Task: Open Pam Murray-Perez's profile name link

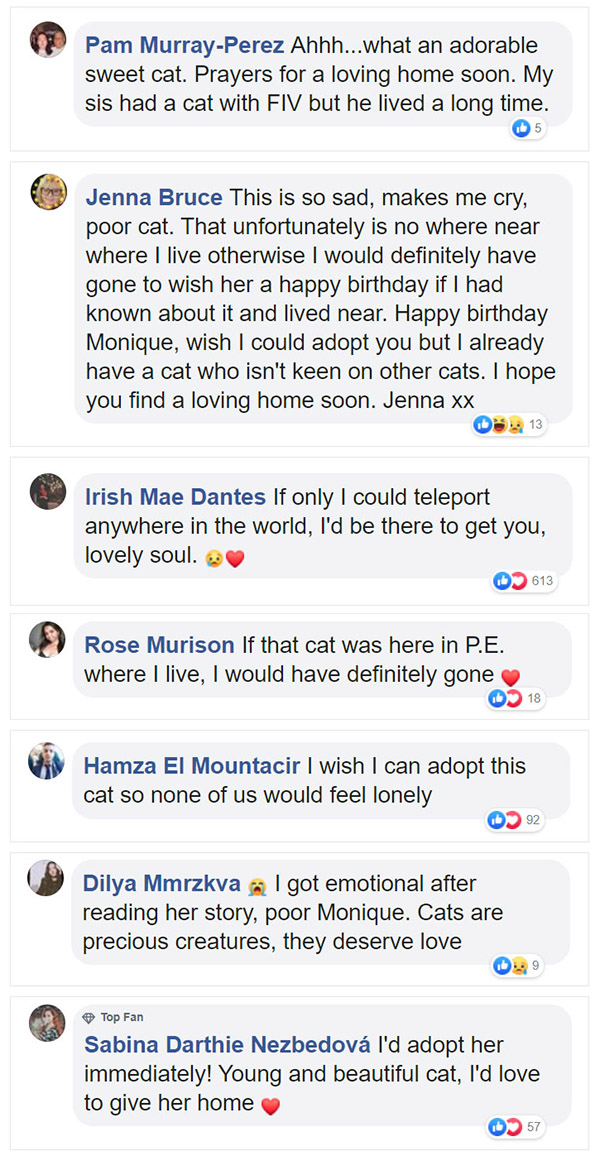Action: pyautogui.click(x=186, y=45)
